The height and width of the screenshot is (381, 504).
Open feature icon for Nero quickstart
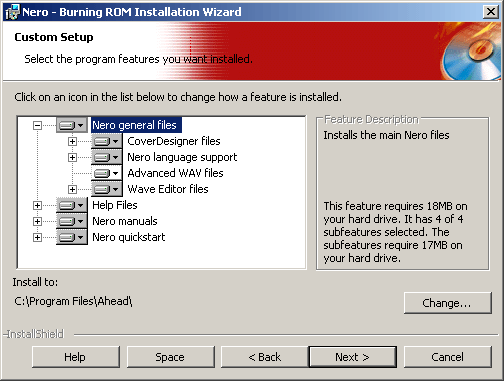coord(72,237)
